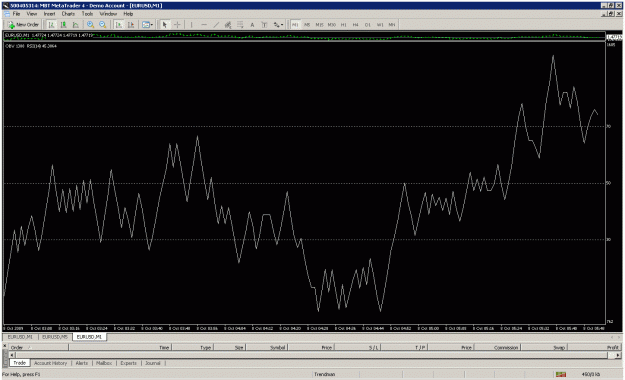
Task: Set timeframe to M15
Action: click(319, 25)
